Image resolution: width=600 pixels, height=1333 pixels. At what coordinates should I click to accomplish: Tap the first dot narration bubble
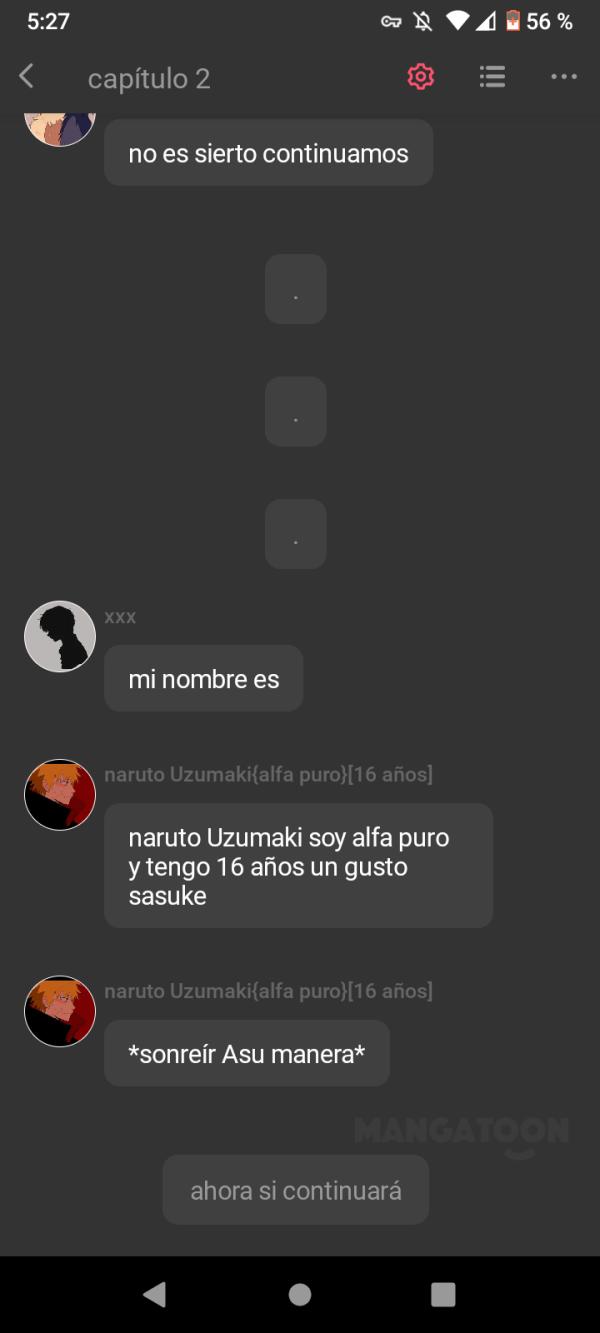pyautogui.click(x=296, y=289)
